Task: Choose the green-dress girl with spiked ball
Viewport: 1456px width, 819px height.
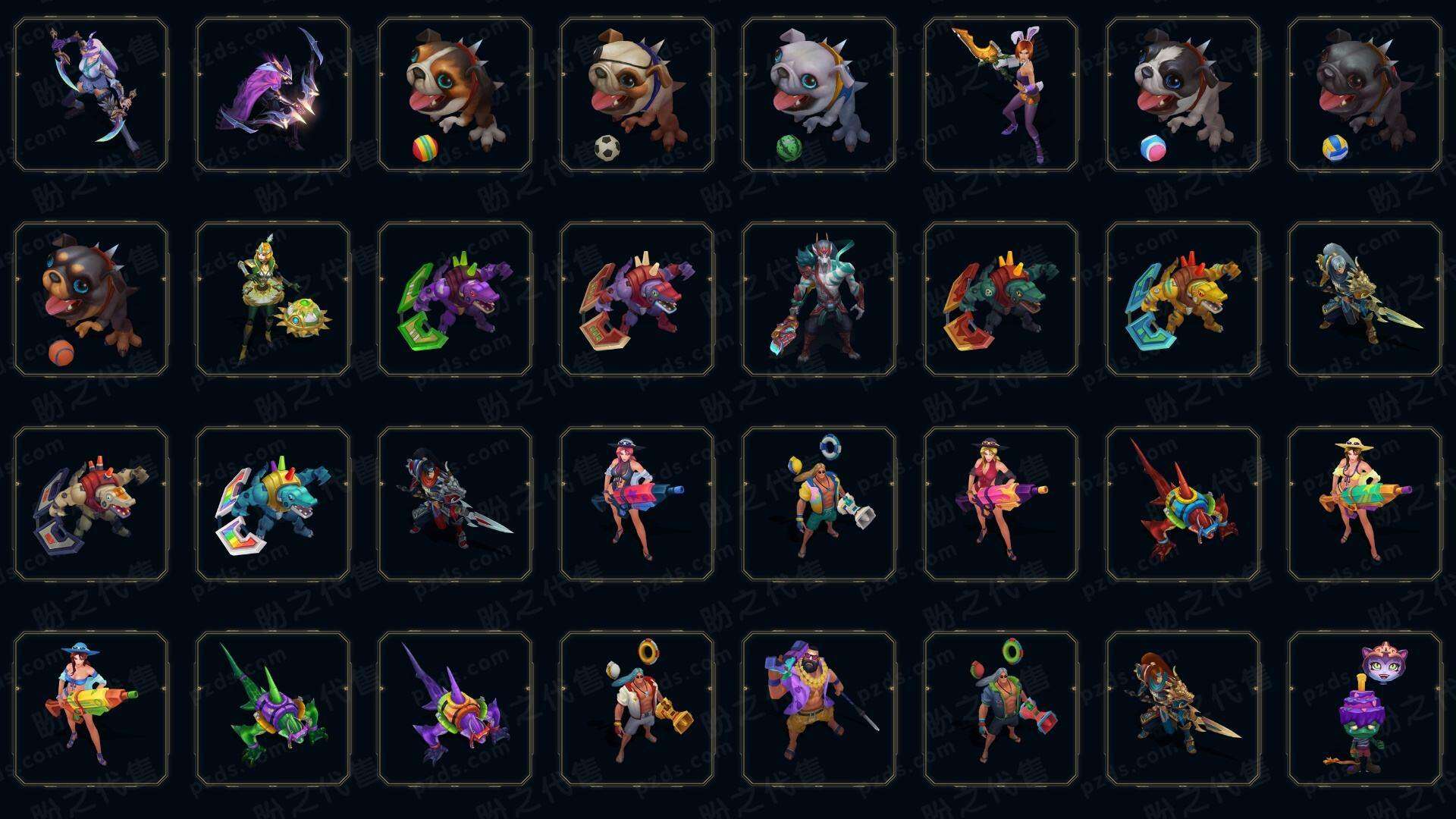Action: 273,299
